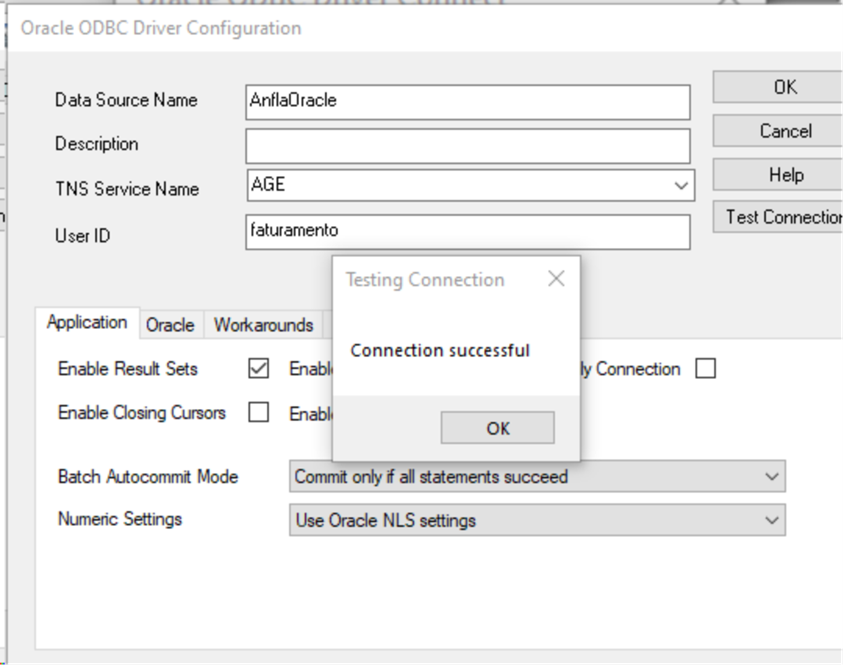Expand the TNS Service Name dropdown
Viewport: 844px width, 666px height.
click(681, 186)
